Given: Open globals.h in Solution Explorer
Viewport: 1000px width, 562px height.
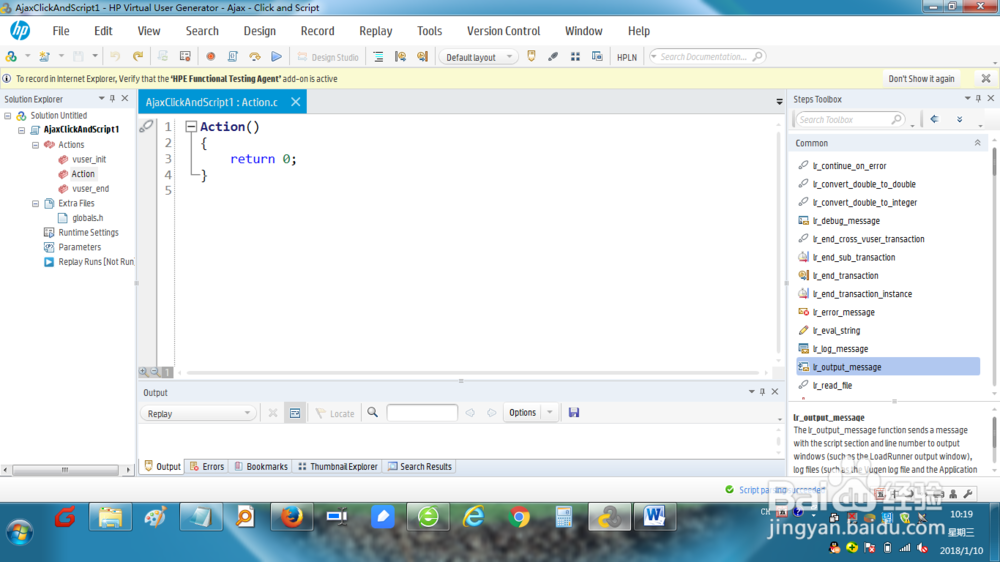Looking at the screenshot, I should pyautogui.click(x=87, y=218).
